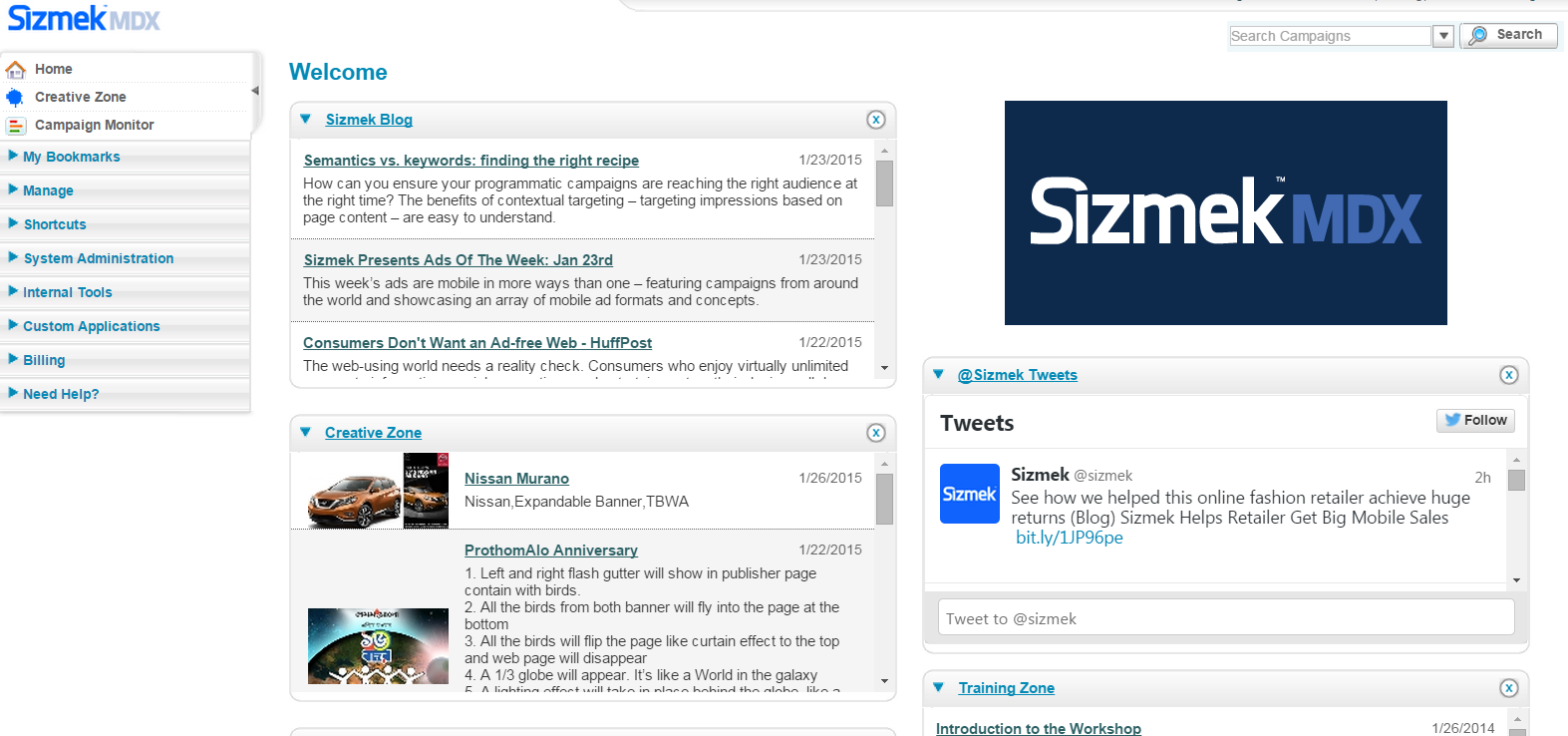
Task: Click the Search button
Action: tap(1508, 35)
